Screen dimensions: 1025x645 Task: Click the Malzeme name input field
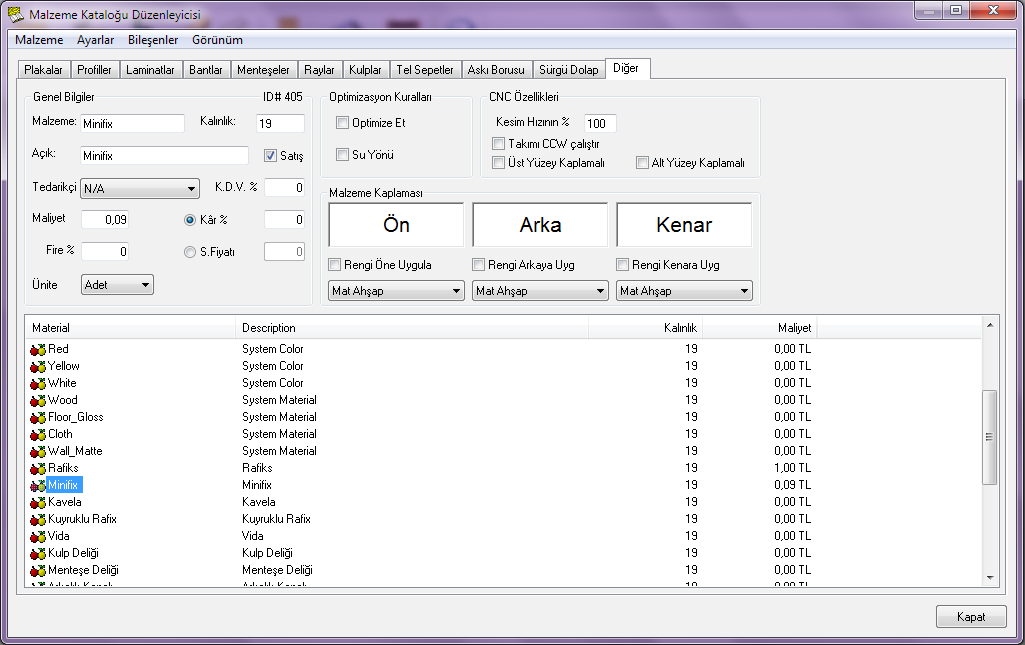[133, 124]
